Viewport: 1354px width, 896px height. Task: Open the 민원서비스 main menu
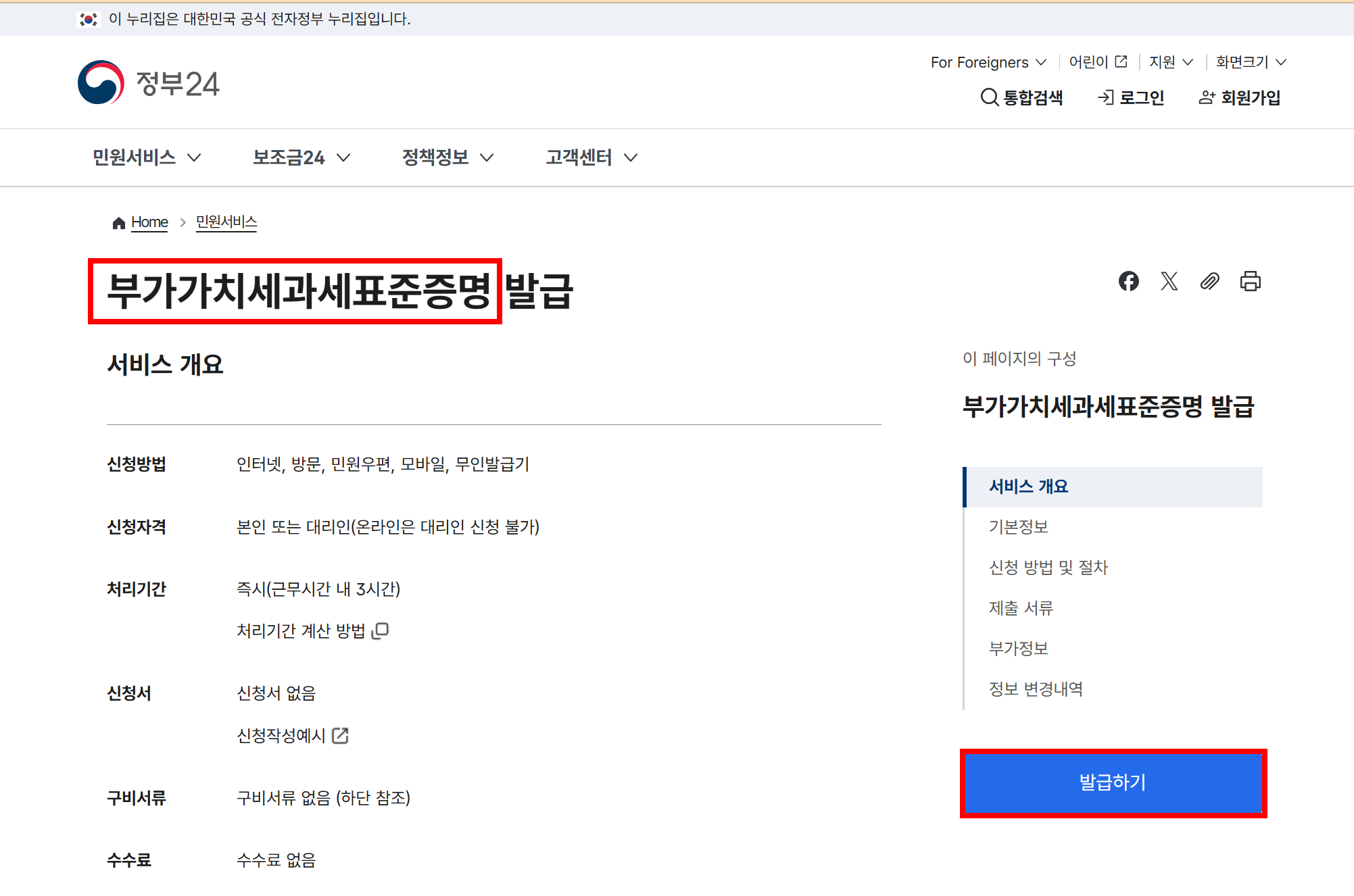147,157
